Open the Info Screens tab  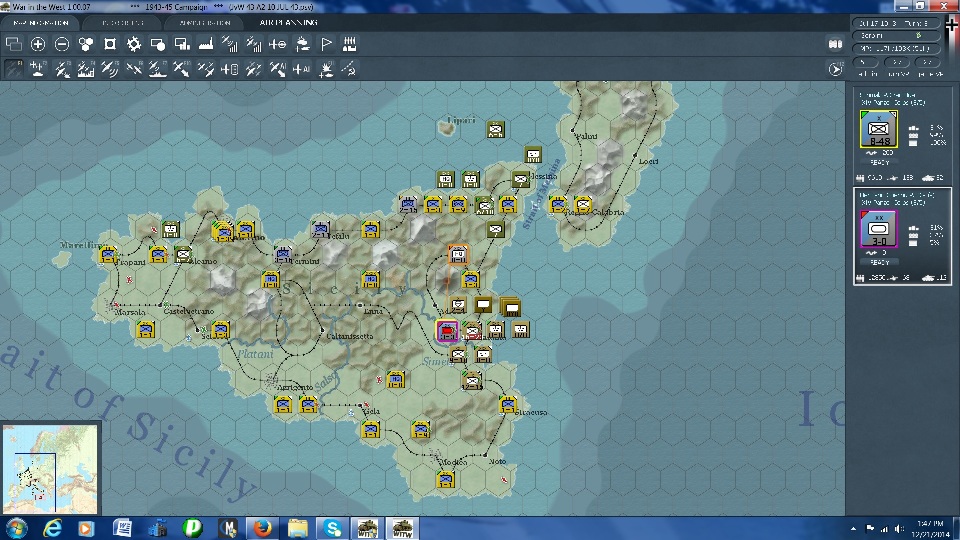pyautogui.click(x=122, y=23)
